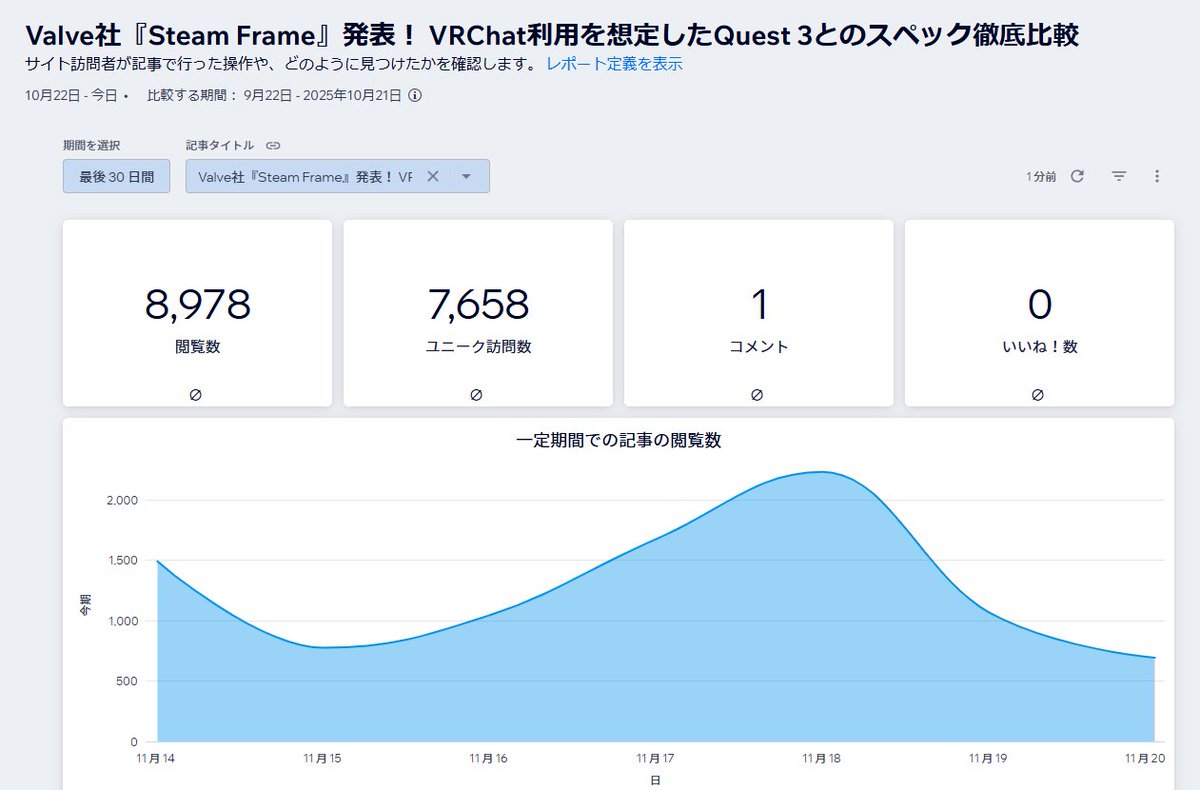Click the 比較する期間 comparison period text
The image size is (1200, 790).
pos(274,96)
